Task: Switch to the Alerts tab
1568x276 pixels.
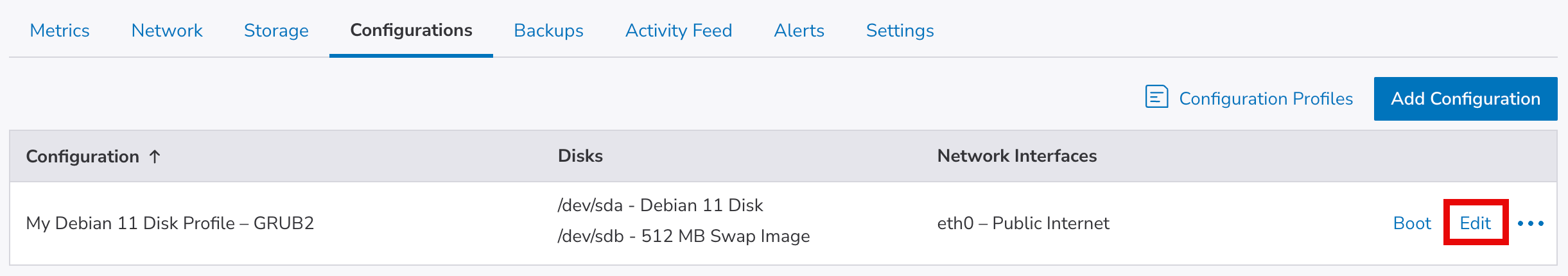Action: pos(799,31)
